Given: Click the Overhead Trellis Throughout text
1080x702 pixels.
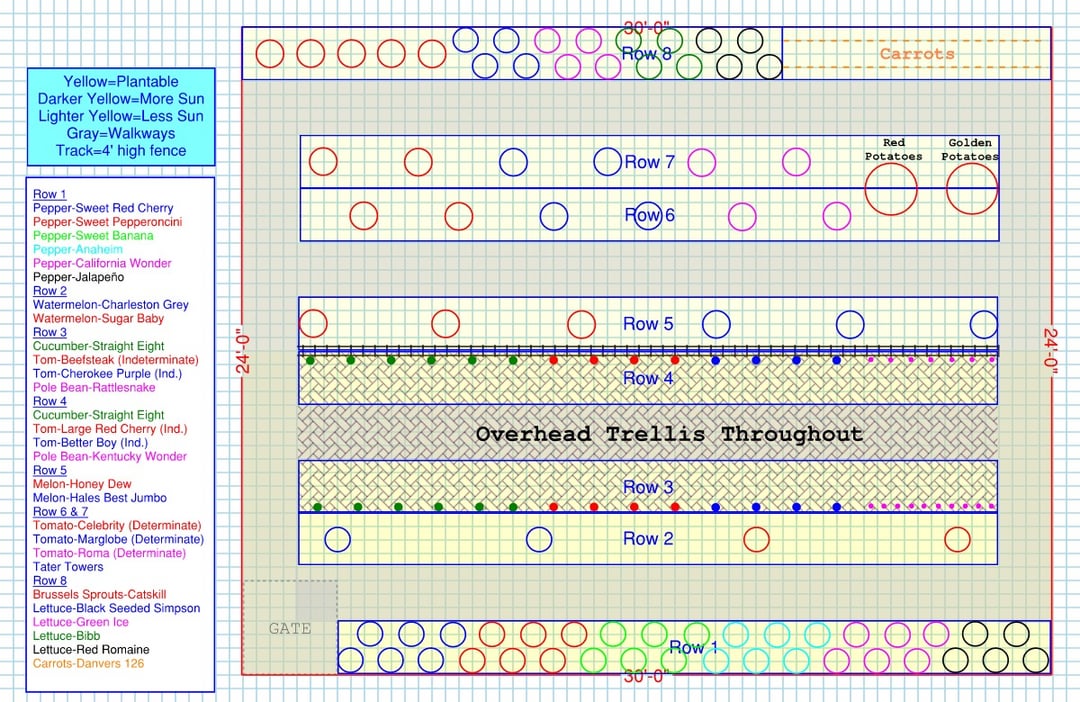Looking at the screenshot, I should (x=668, y=434).
